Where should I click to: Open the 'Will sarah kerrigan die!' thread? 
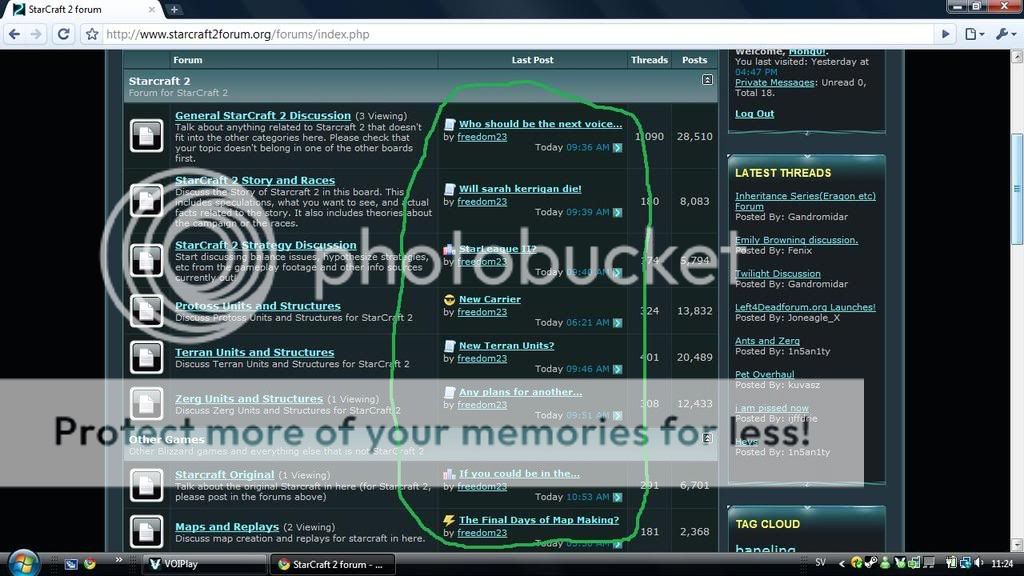point(520,189)
